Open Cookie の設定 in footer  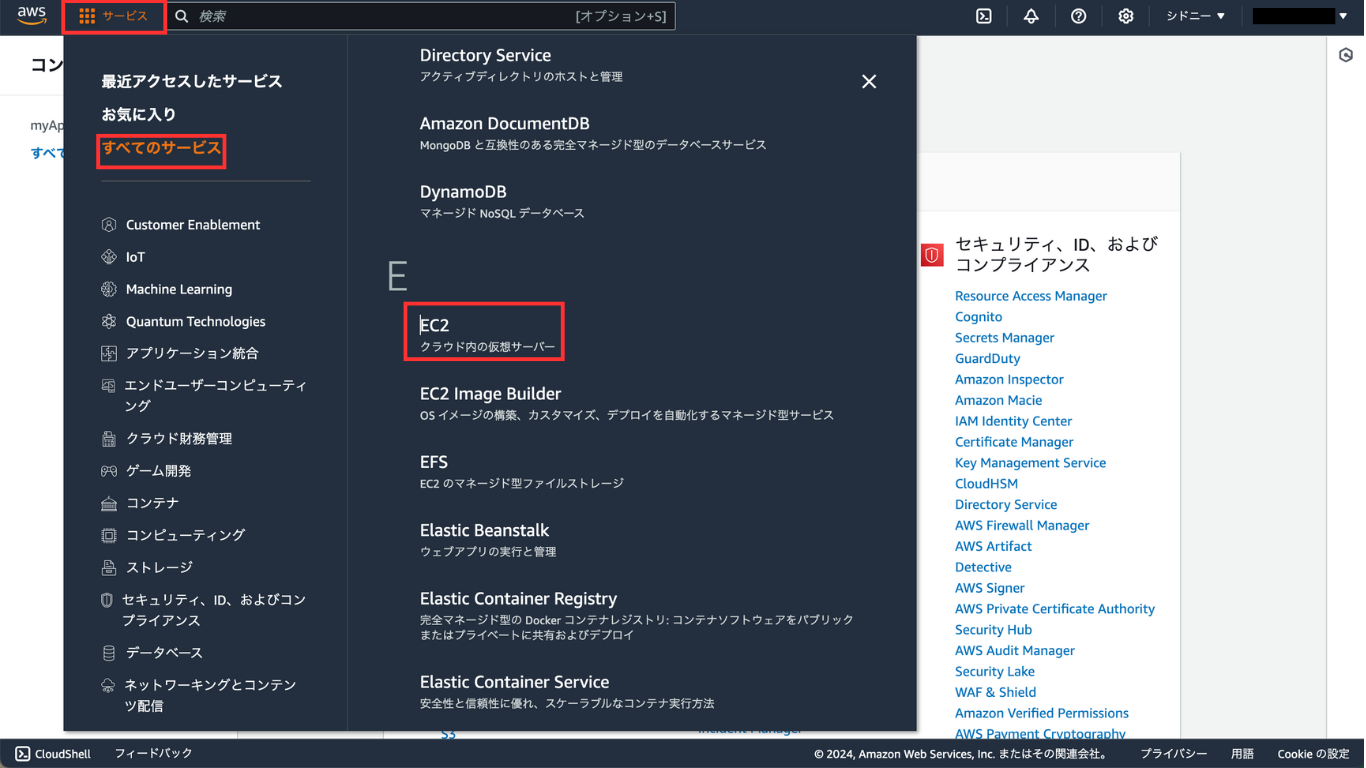pos(1313,754)
